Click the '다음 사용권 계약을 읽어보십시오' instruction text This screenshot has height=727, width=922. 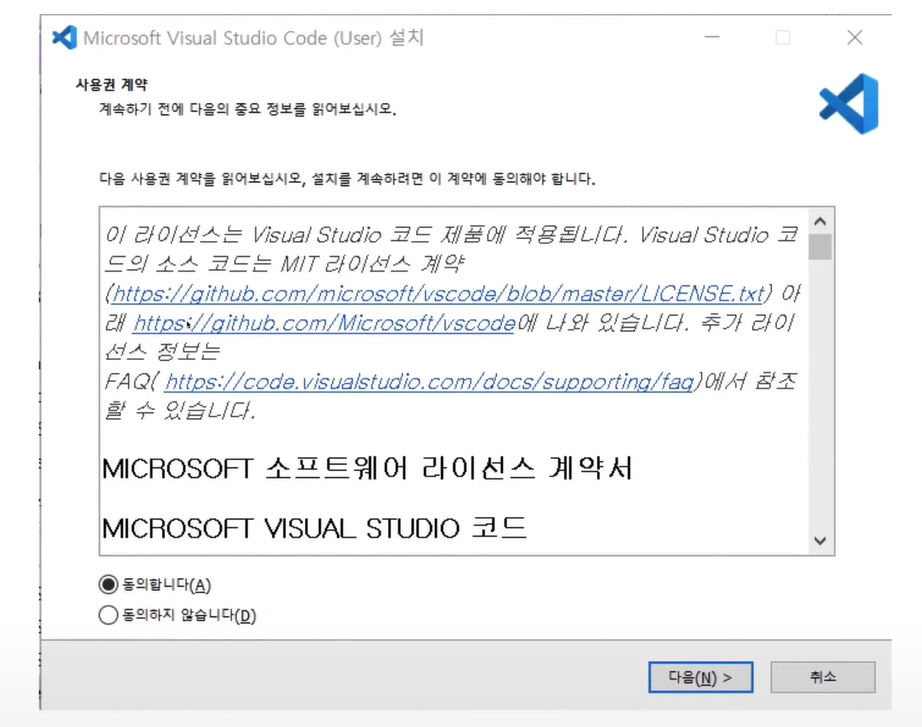tap(201, 178)
